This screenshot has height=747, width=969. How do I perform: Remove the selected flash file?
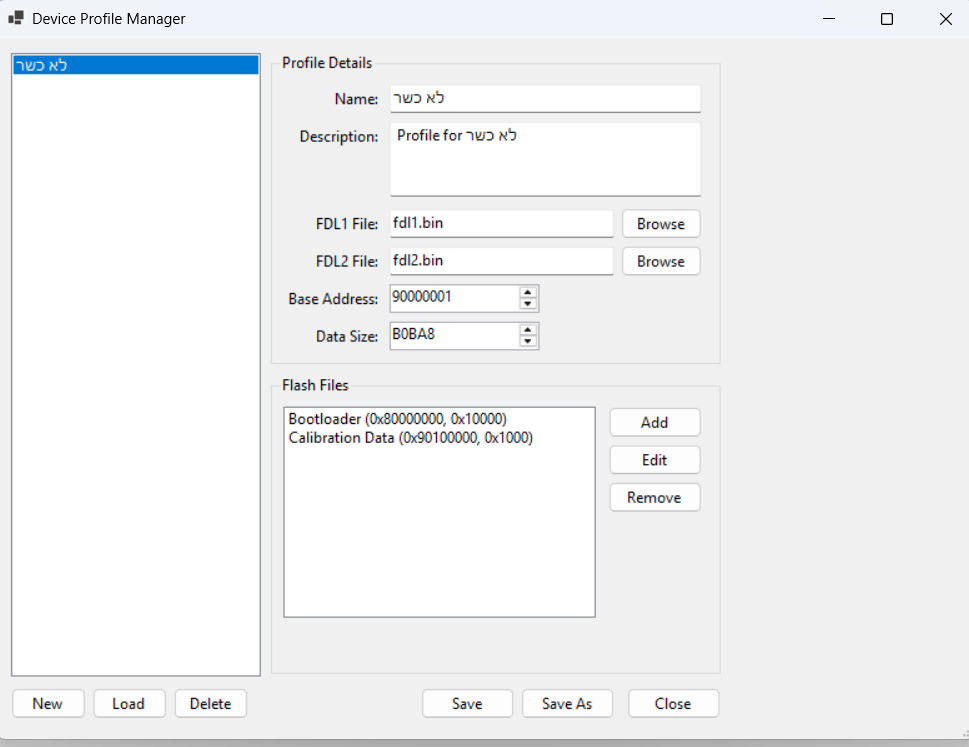[x=654, y=497]
